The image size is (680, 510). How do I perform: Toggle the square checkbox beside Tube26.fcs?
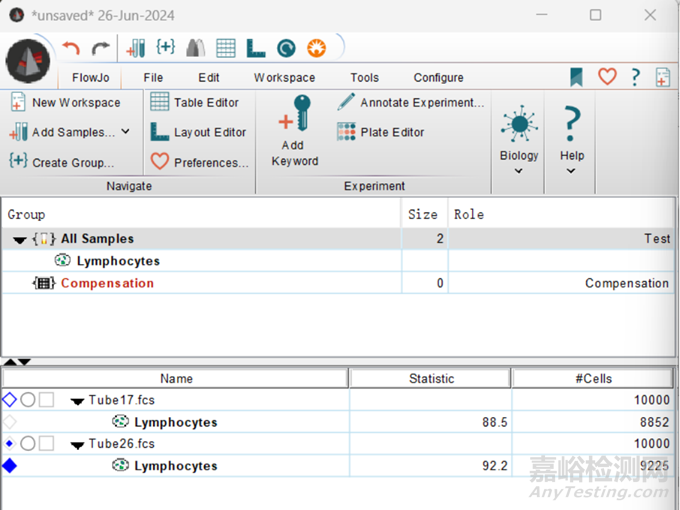46,444
